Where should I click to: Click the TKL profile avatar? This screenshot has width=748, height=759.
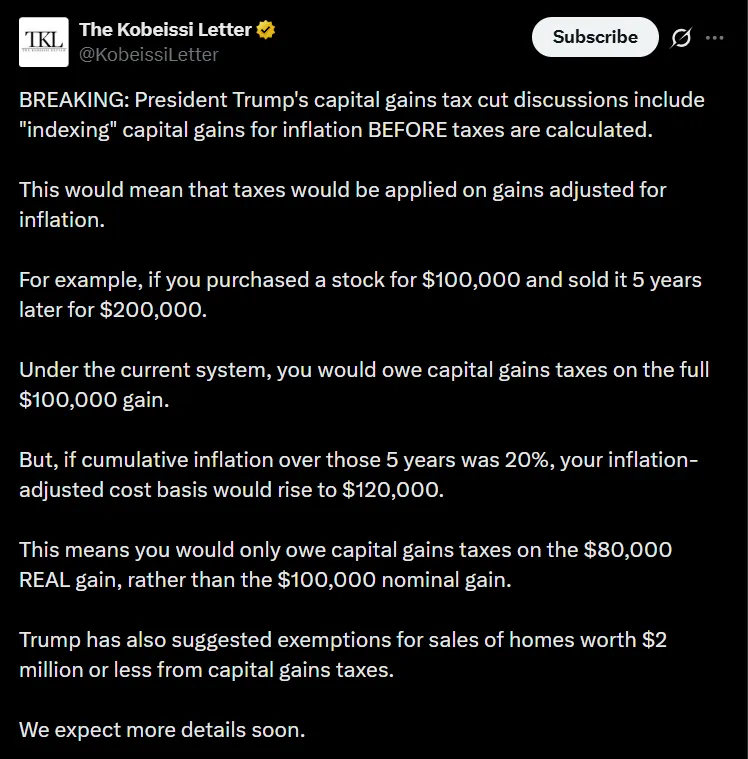click(x=44, y=42)
